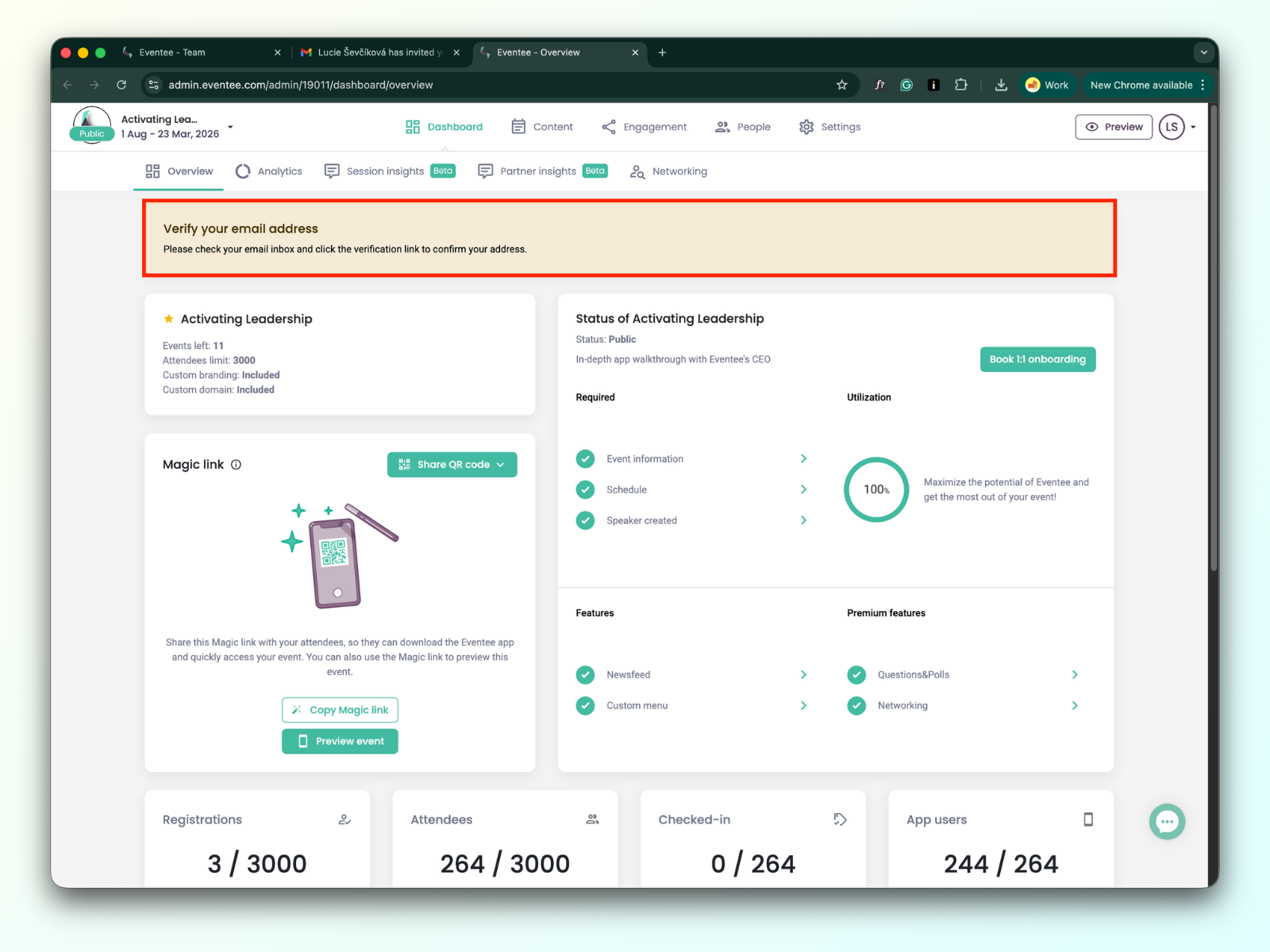Screen dimensions: 1270x952
Task: Click the 100% utilization progress circle
Action: 876,489
